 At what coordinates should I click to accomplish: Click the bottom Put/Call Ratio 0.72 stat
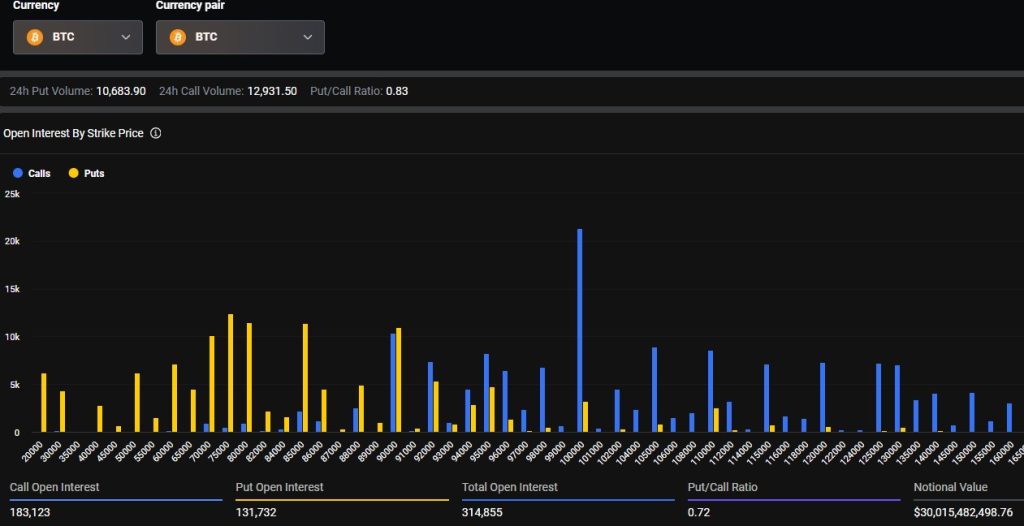click(x=698, y=511)
